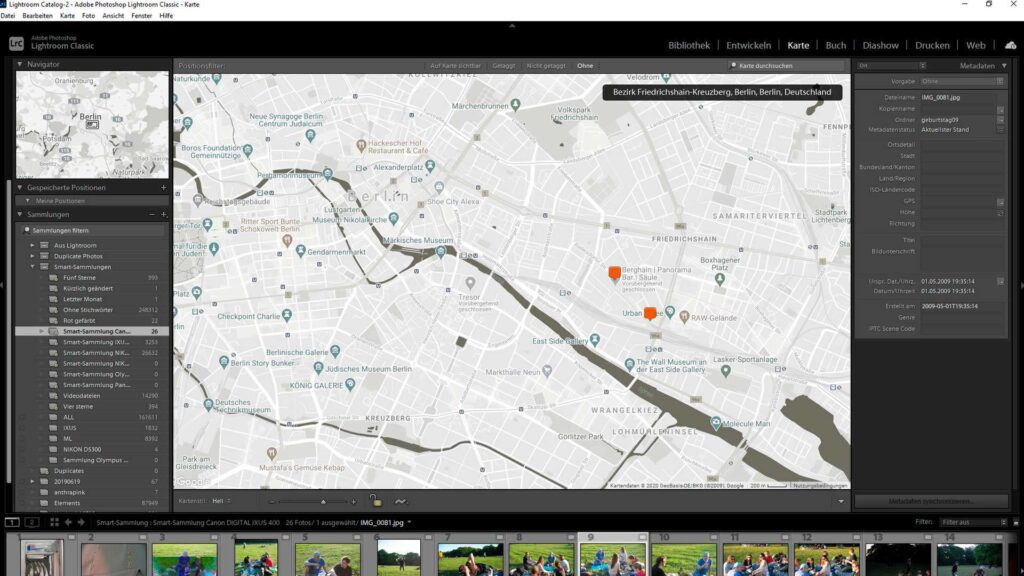Viewport: 1024px width, 576px height.
Task: Click the orange photo pin near Berghain
Action: (615, 272)
